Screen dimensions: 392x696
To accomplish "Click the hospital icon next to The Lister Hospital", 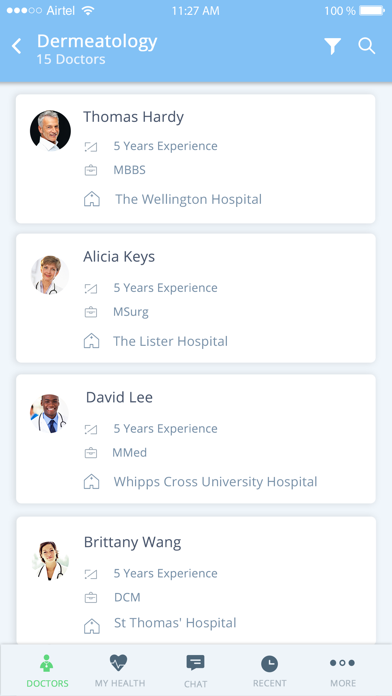I will (91, 341).
